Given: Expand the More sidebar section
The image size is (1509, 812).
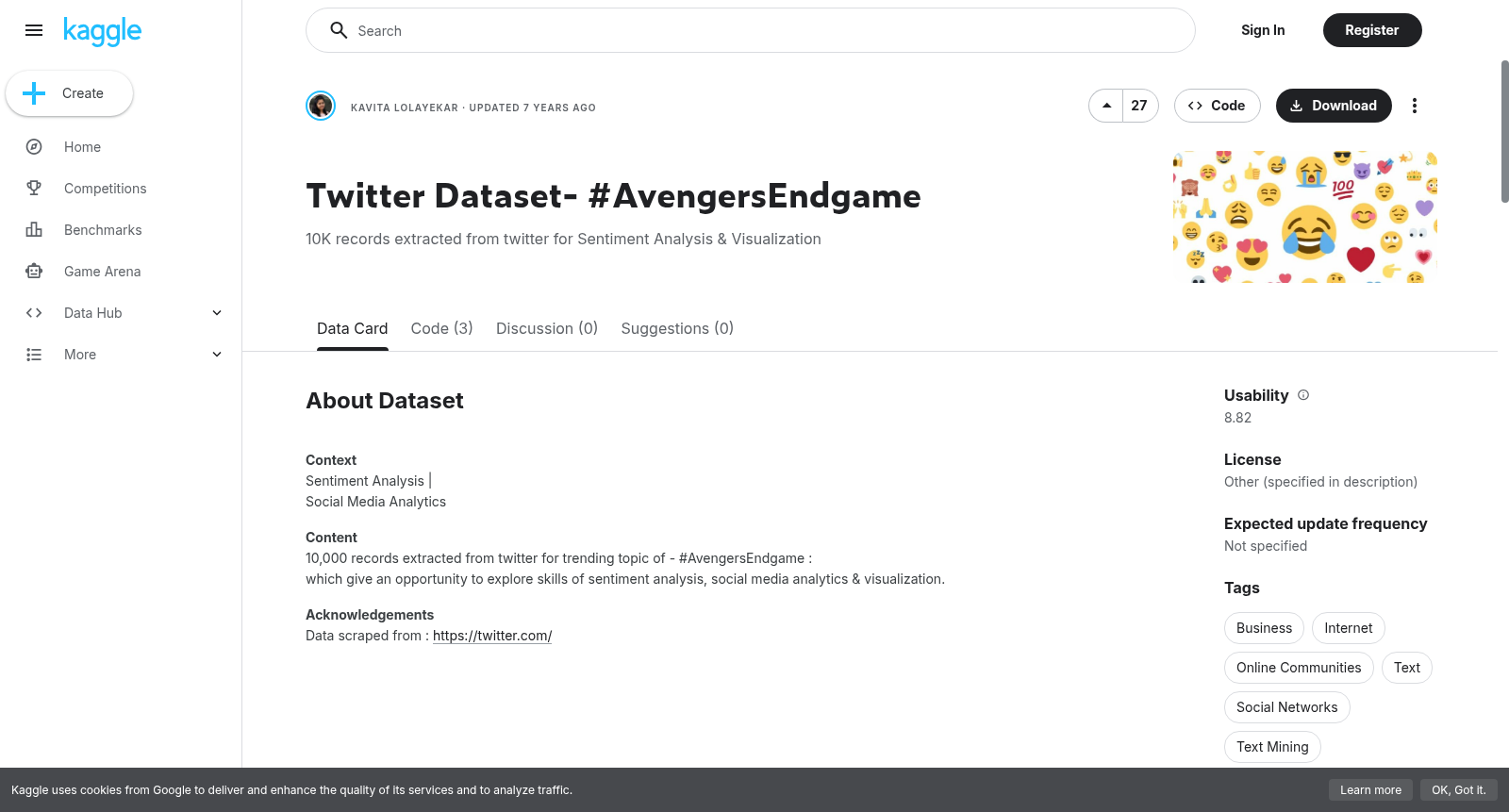Looking at the screenshot, I should tap(217, 355).
